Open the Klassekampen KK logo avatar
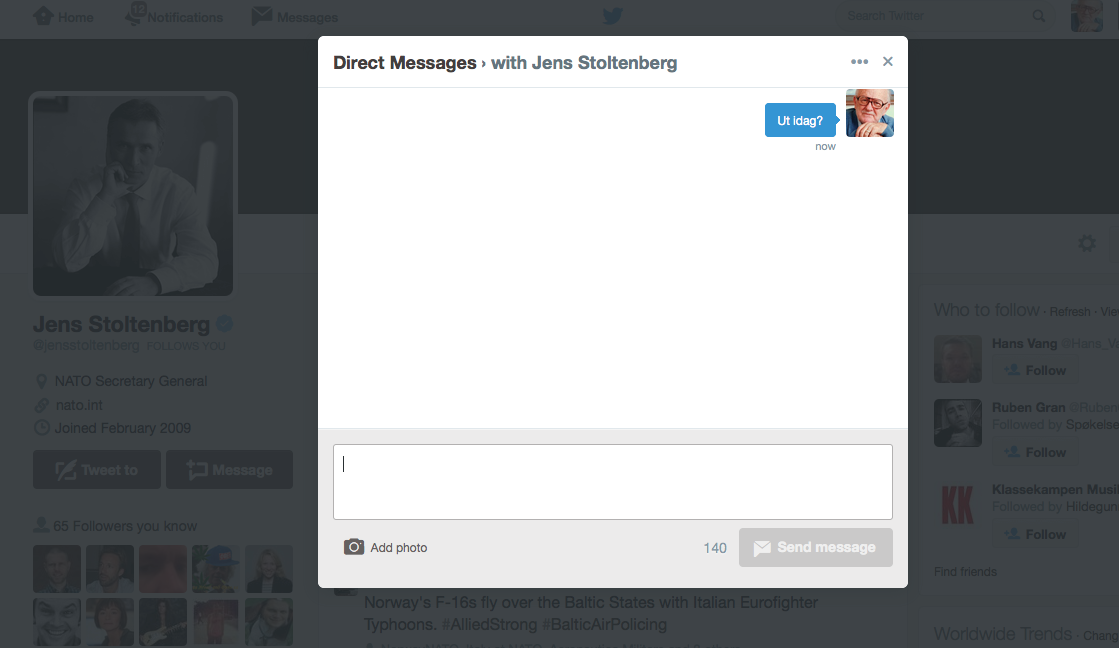This screenshot has height=648, width=1119. pos(958,505)
